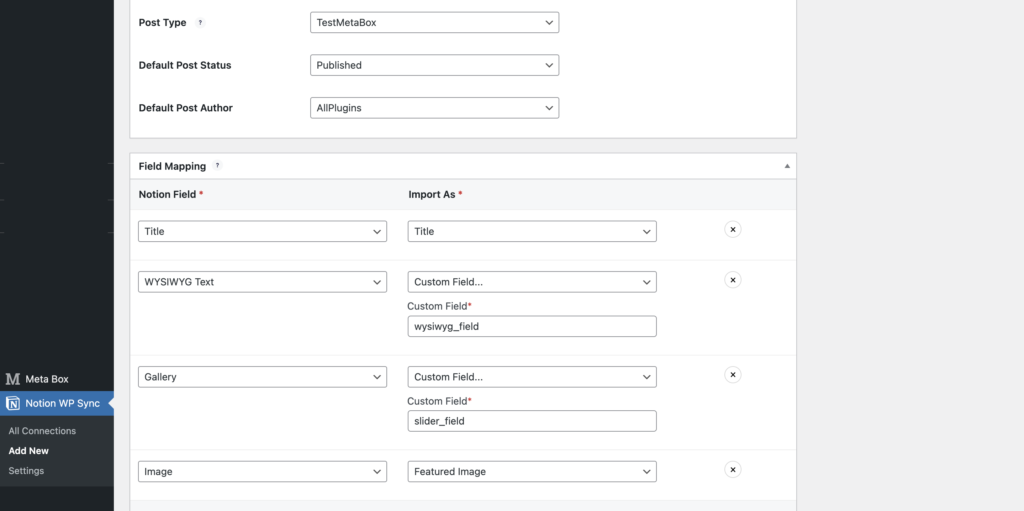The image size is (1024, 511).
Task: Click the wysiwyg_field custom field input
Action: (532, 327)
